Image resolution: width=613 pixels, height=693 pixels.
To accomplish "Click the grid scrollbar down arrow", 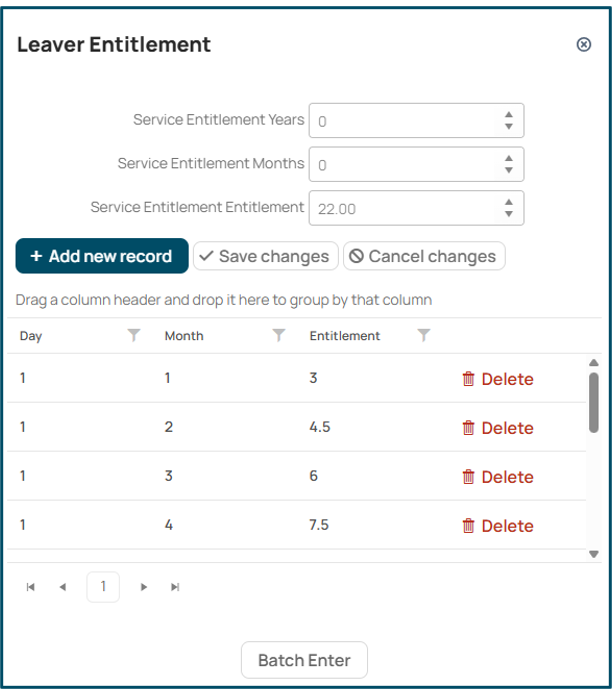I will click(594, 554).
